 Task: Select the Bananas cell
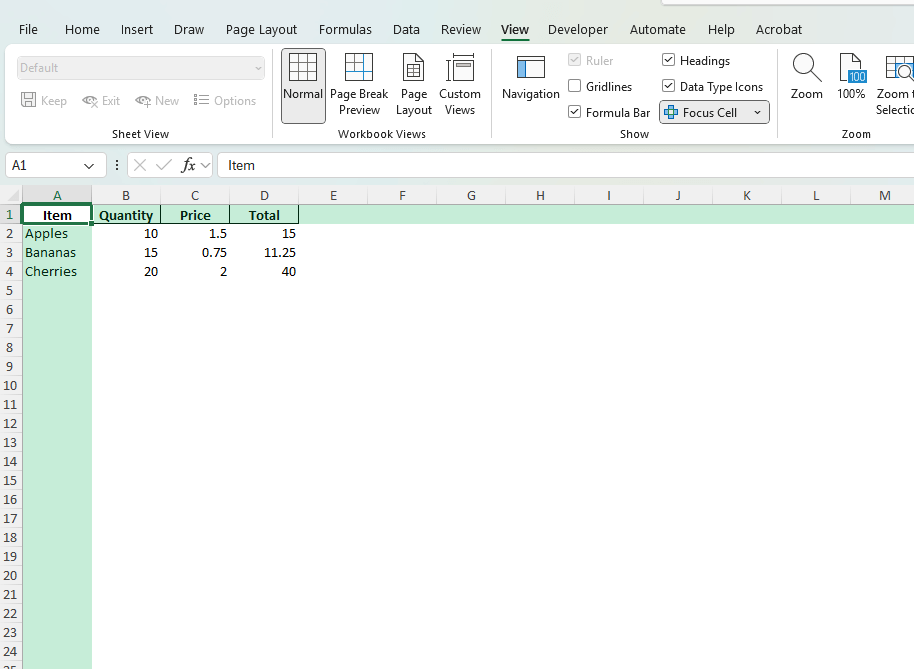point(57,253)
